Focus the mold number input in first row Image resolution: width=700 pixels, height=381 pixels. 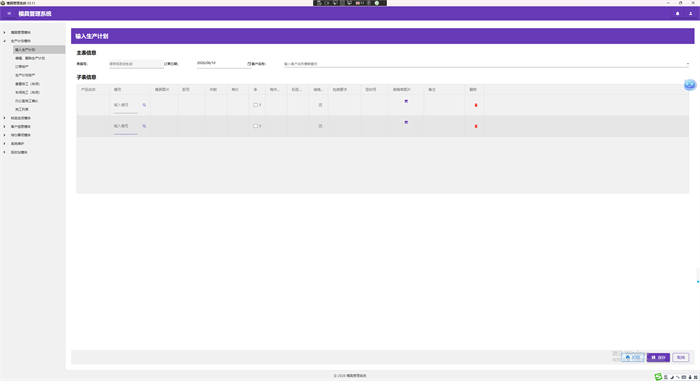tap(125, 105)
